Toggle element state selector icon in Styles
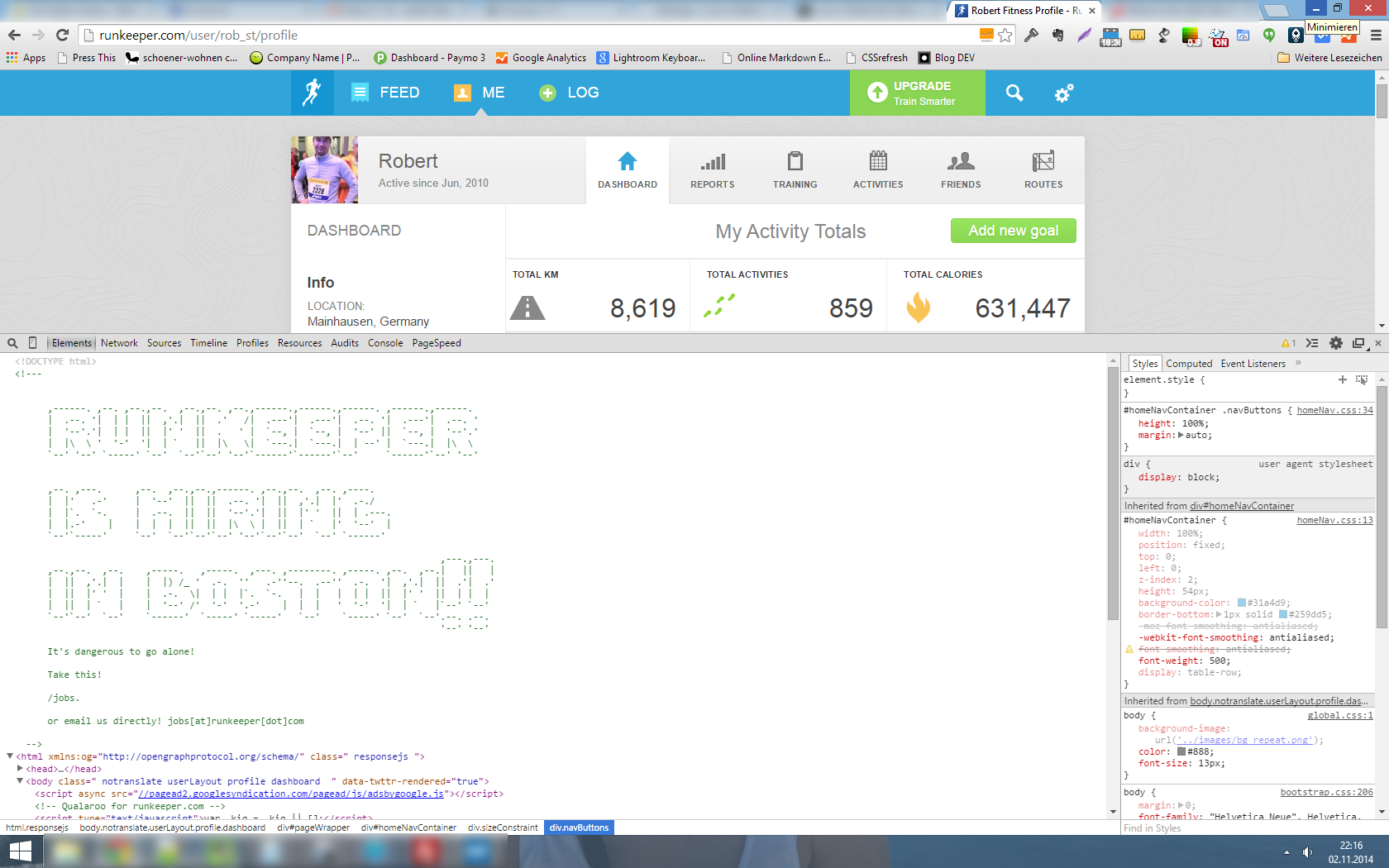1389x868 pixels. click(x=1362, y=379)
